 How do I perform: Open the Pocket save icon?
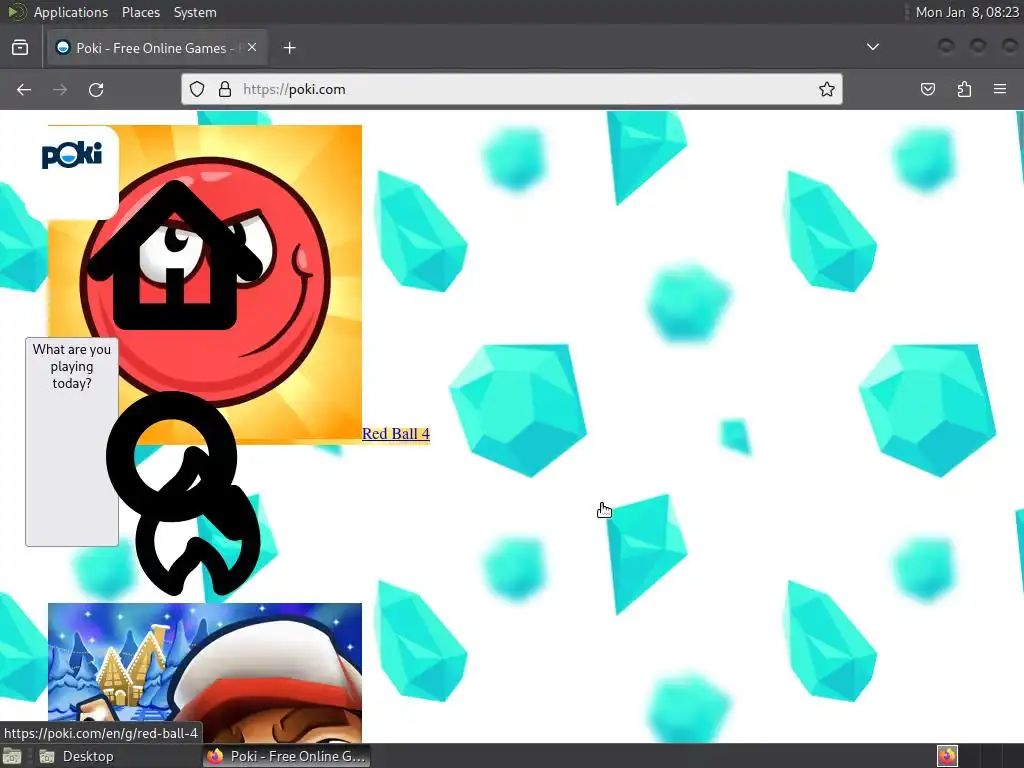(x=928, y=89)
